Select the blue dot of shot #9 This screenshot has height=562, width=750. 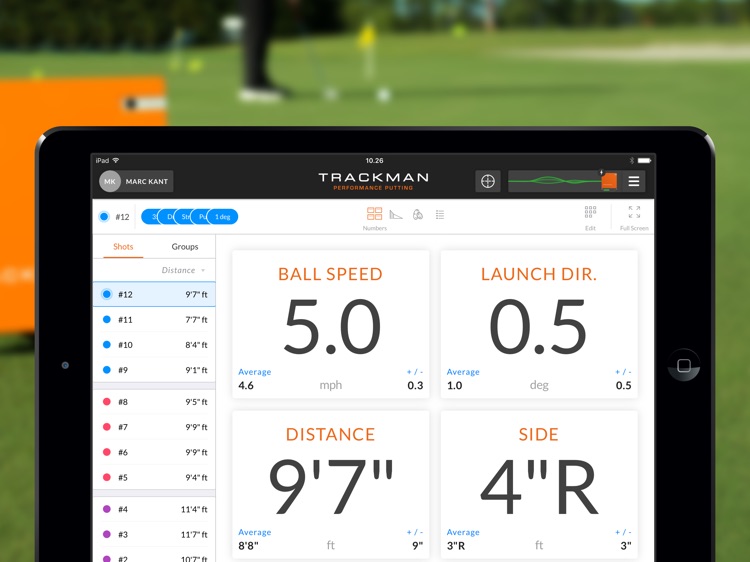point(107,370)
